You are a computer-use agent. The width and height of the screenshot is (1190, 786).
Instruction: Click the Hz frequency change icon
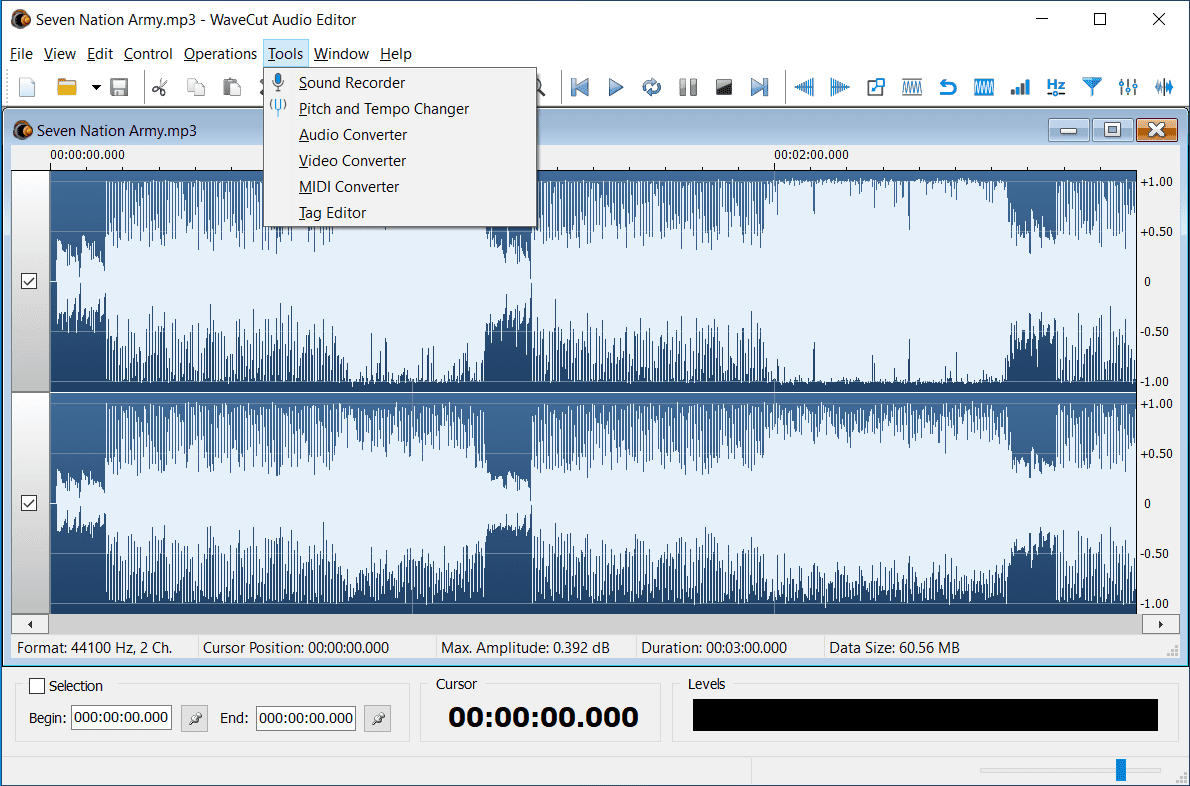pos(1056,87)
